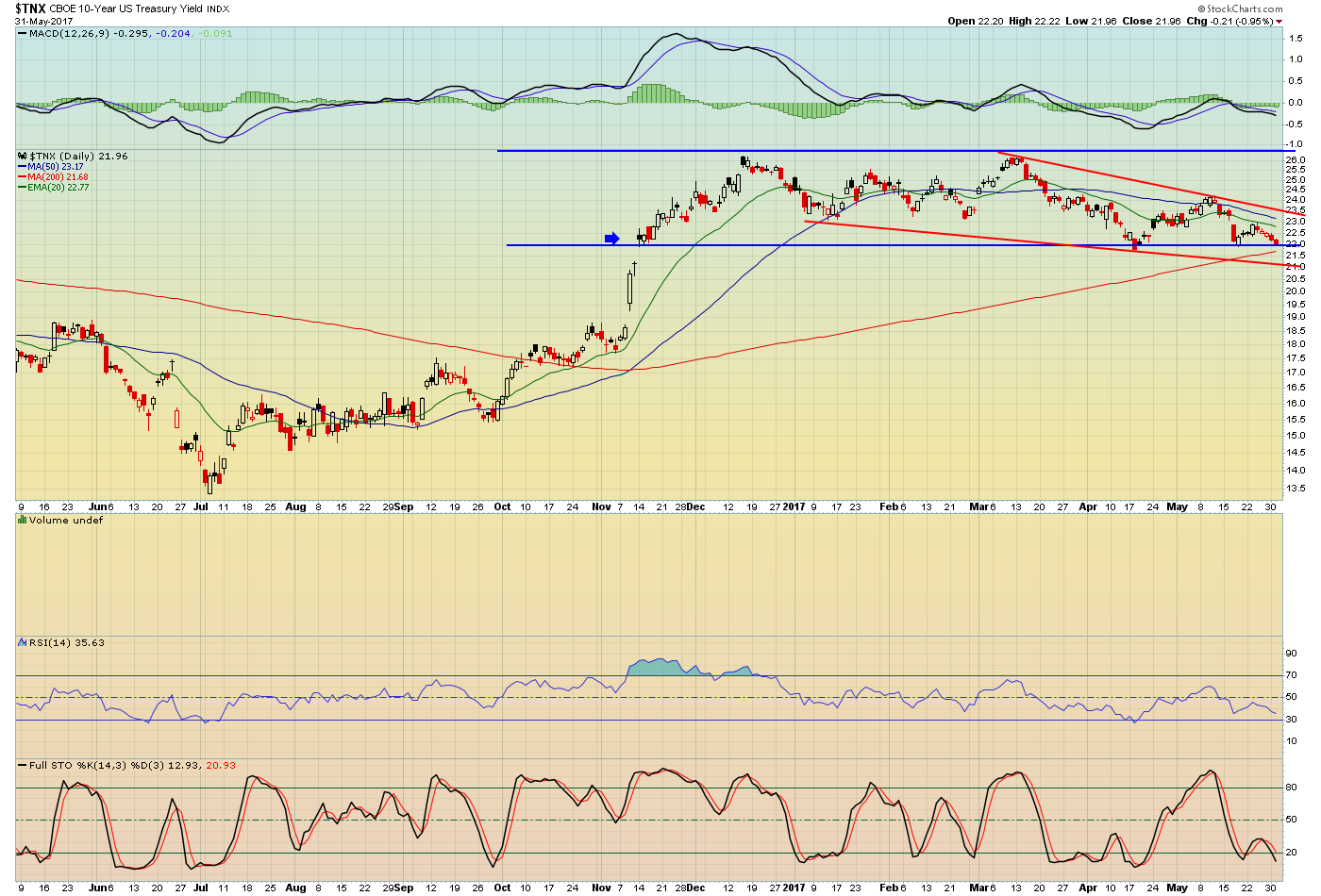The height and width of the screenshot is (896, 1321).
Task: Click the Close 21.96 value in header
Action: [x=1151, y=21]
